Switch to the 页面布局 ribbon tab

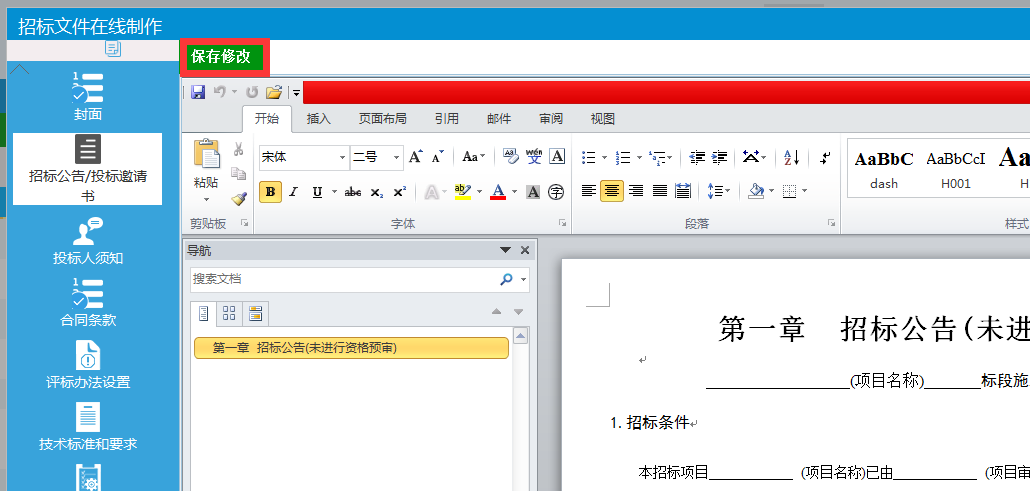(x=382, y=119)
